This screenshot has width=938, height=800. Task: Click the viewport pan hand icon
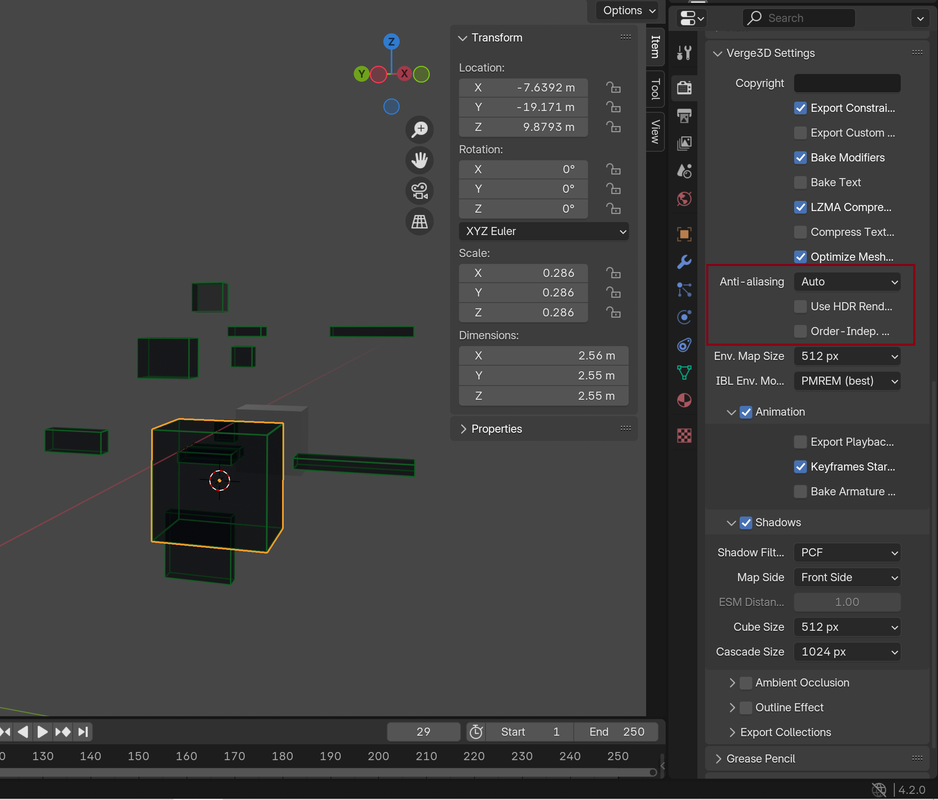[x=419, y=160]
